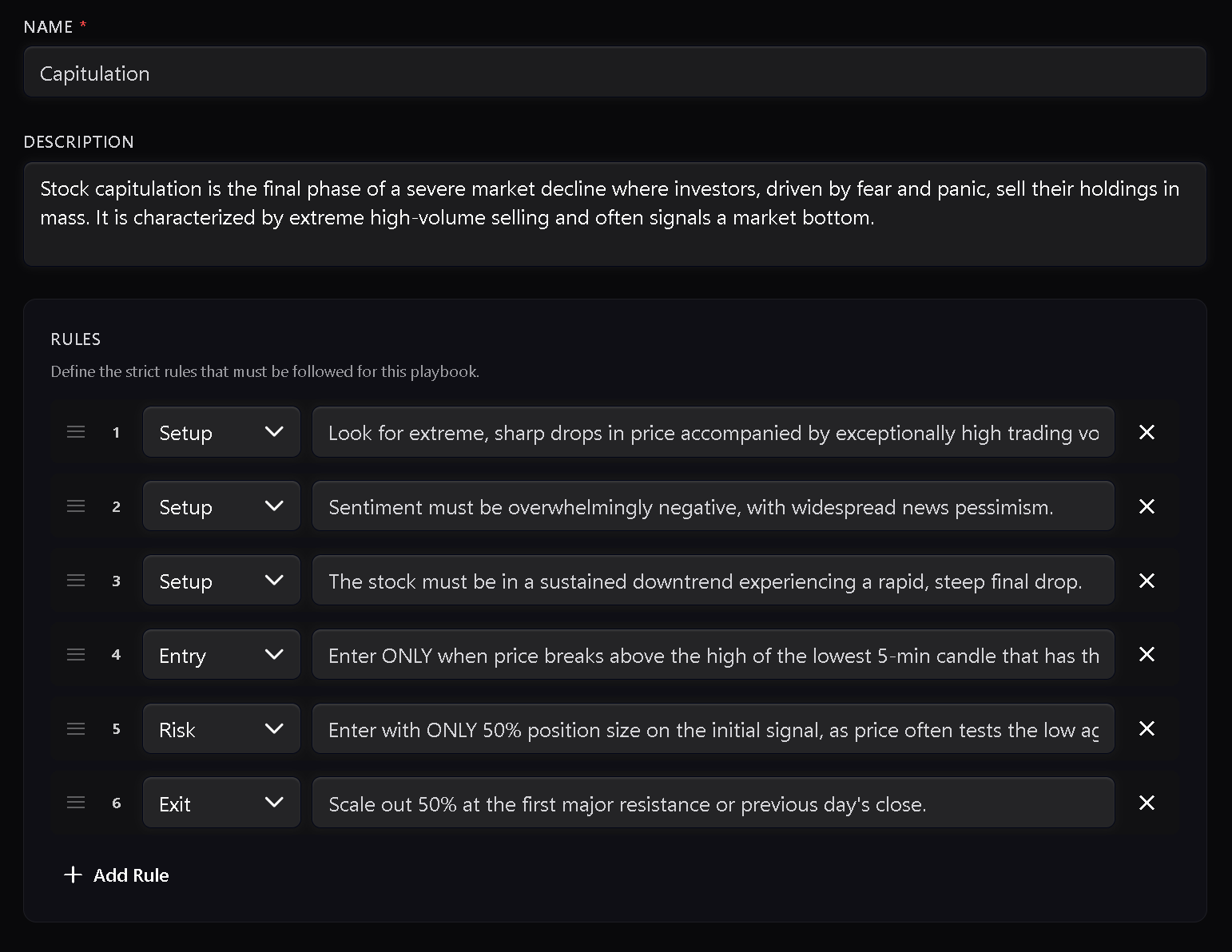The width and height of the screenshot is (1232, 952).
Task: Open the Setup type dropdown for rule 1
Action: (221, 432)
